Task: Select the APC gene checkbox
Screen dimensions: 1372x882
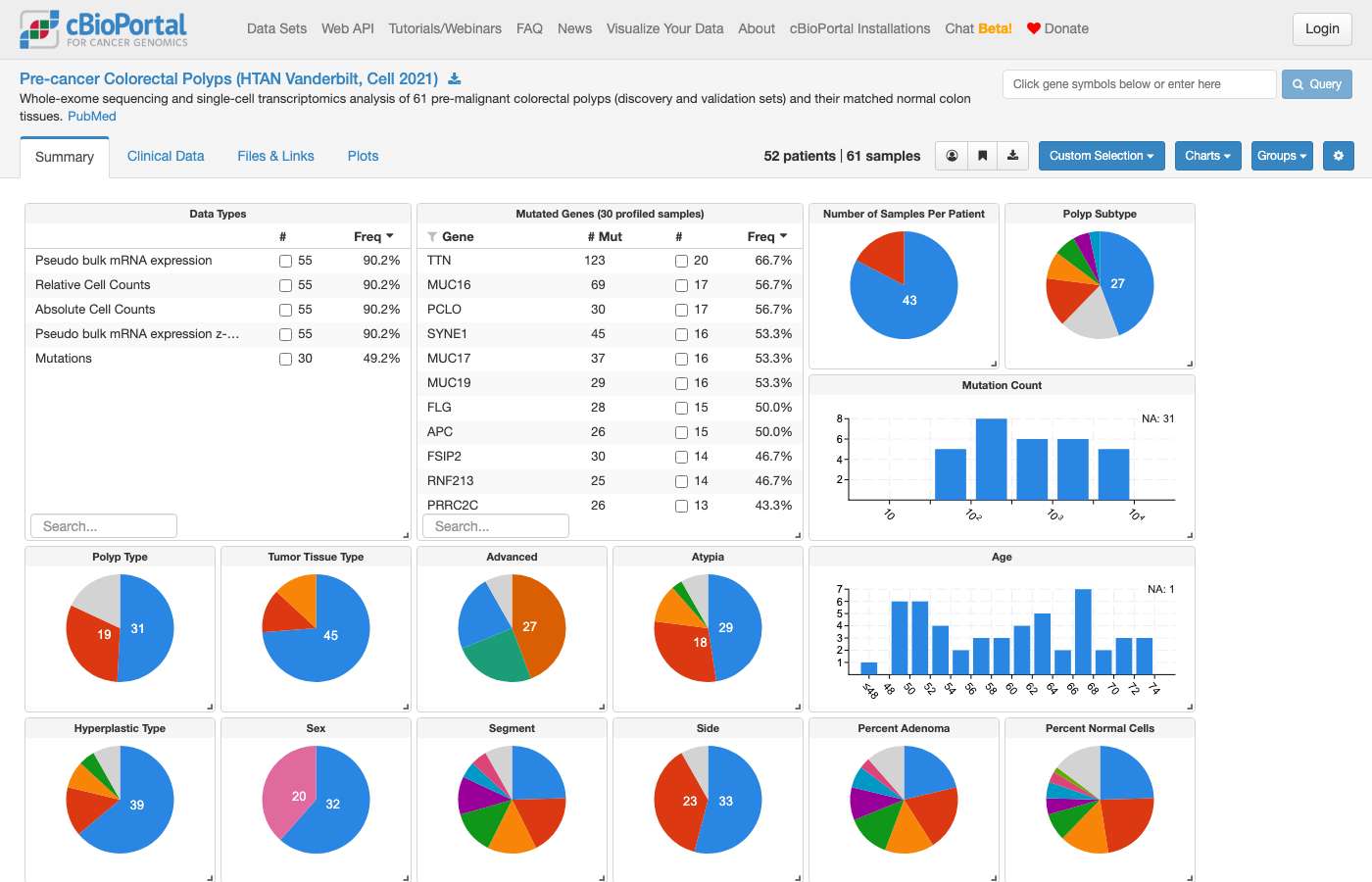Action: (681, 432)
